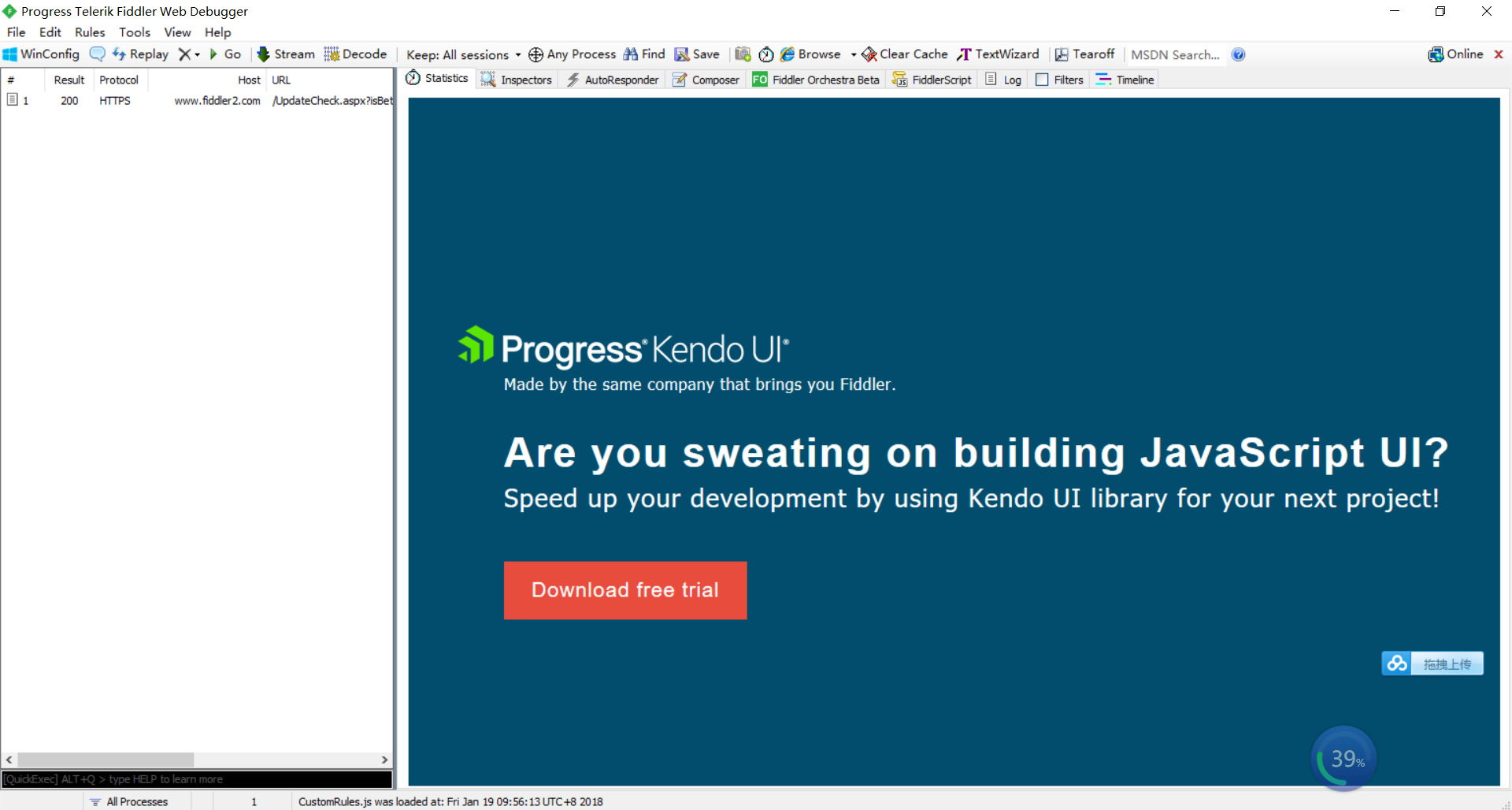Click session count 1 in status bar
The image size is (1512, 810).
[254, 801]
